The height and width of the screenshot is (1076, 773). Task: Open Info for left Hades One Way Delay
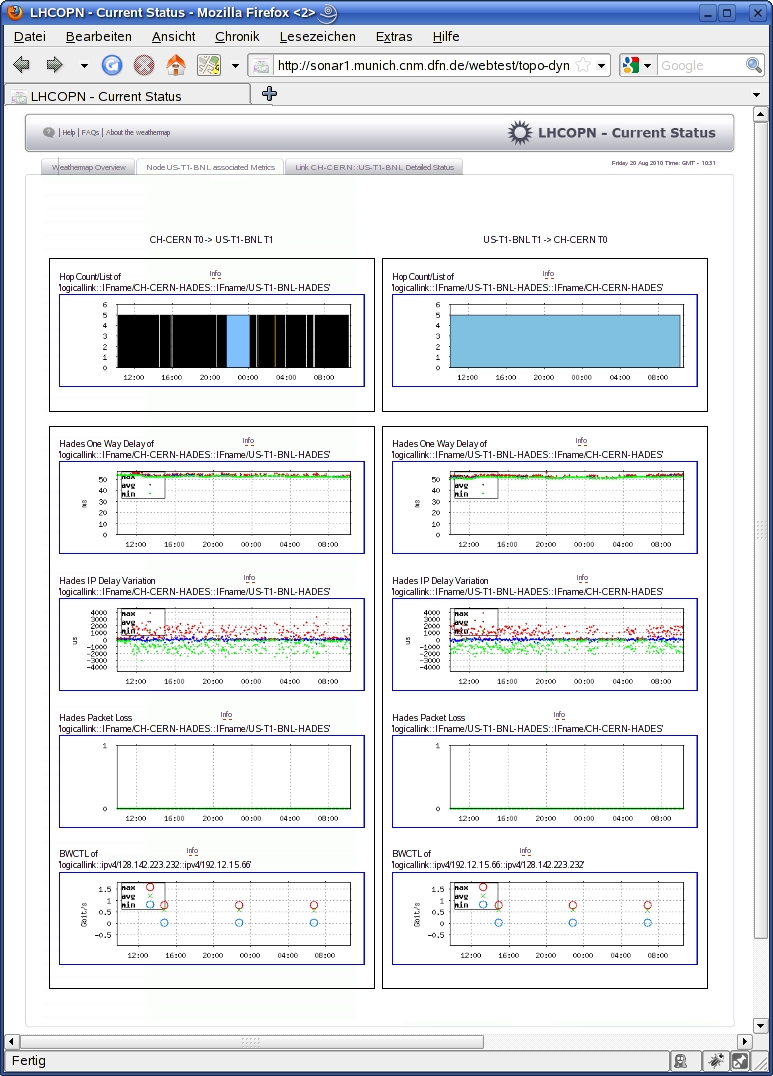[249, 441]
